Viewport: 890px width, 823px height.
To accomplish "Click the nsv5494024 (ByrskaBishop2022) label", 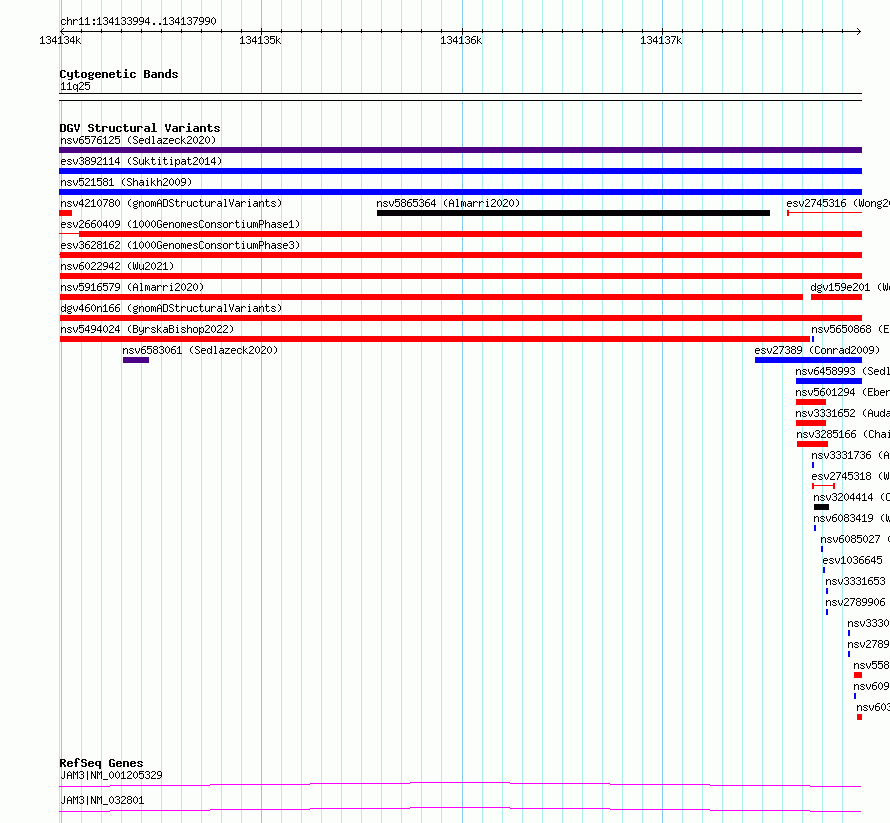I will [x=147, y=329].
